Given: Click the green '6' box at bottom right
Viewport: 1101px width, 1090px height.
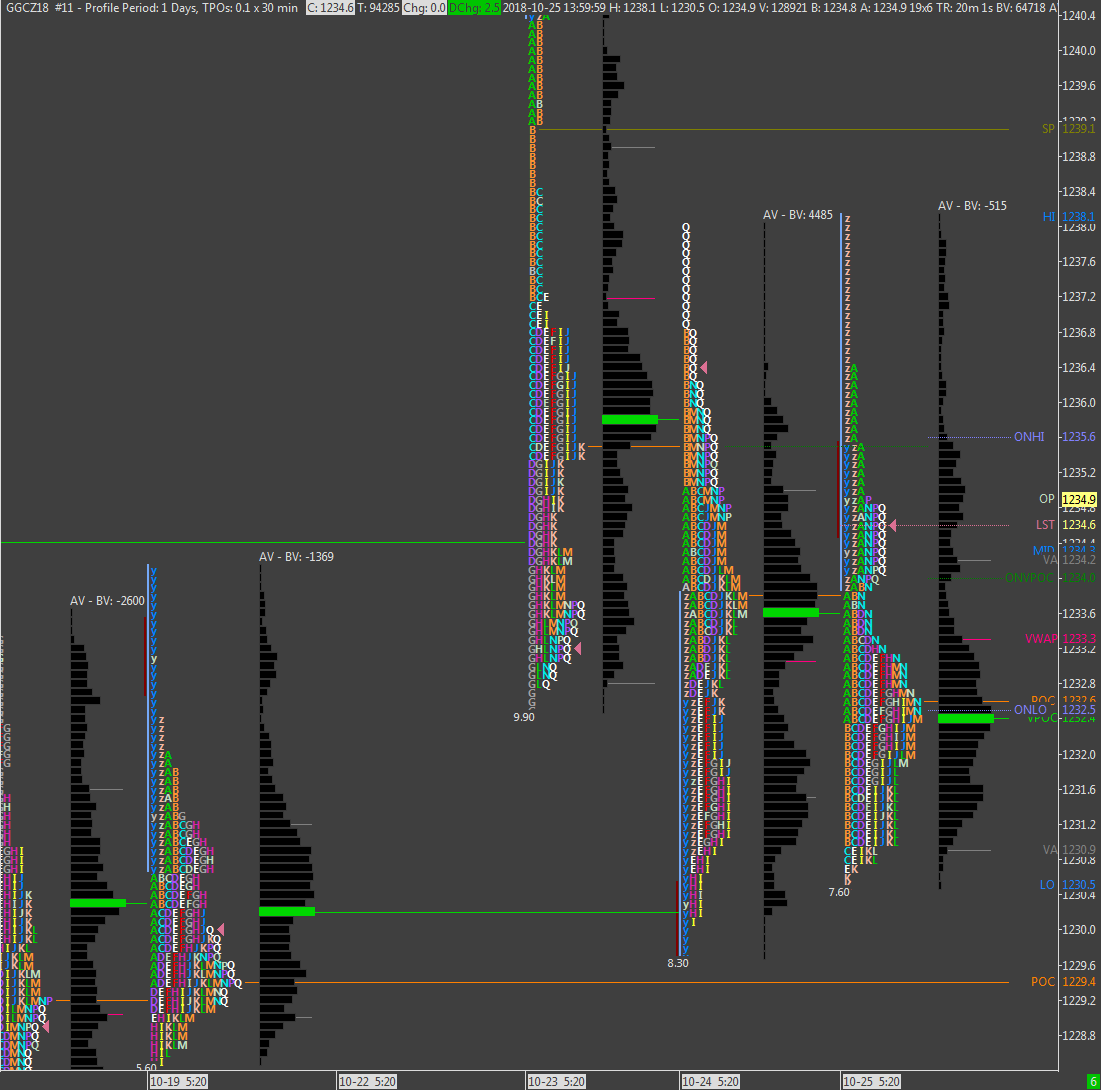Looking at the screenshot, I should tap(1093, 1082).
